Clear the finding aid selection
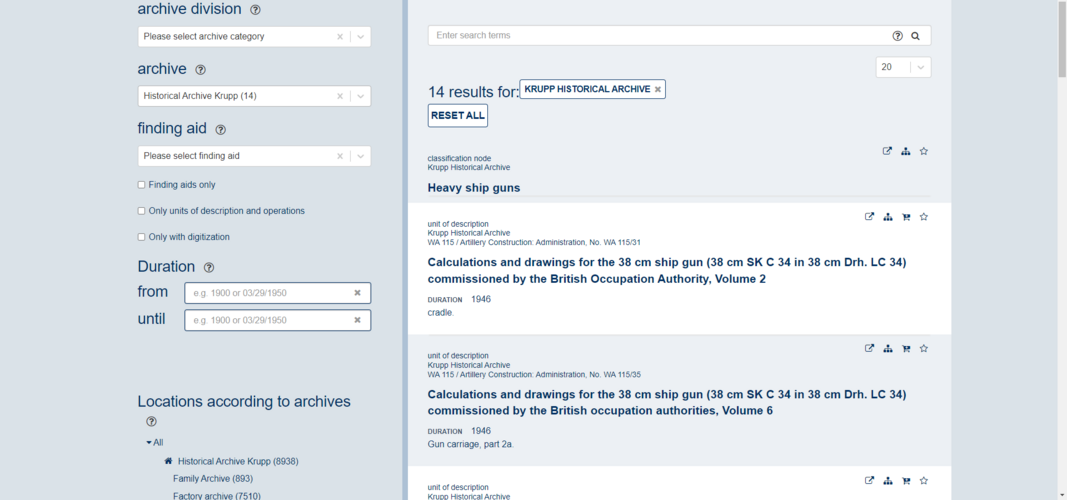This screenshot has height=500, width=1067. click(340, 156)
